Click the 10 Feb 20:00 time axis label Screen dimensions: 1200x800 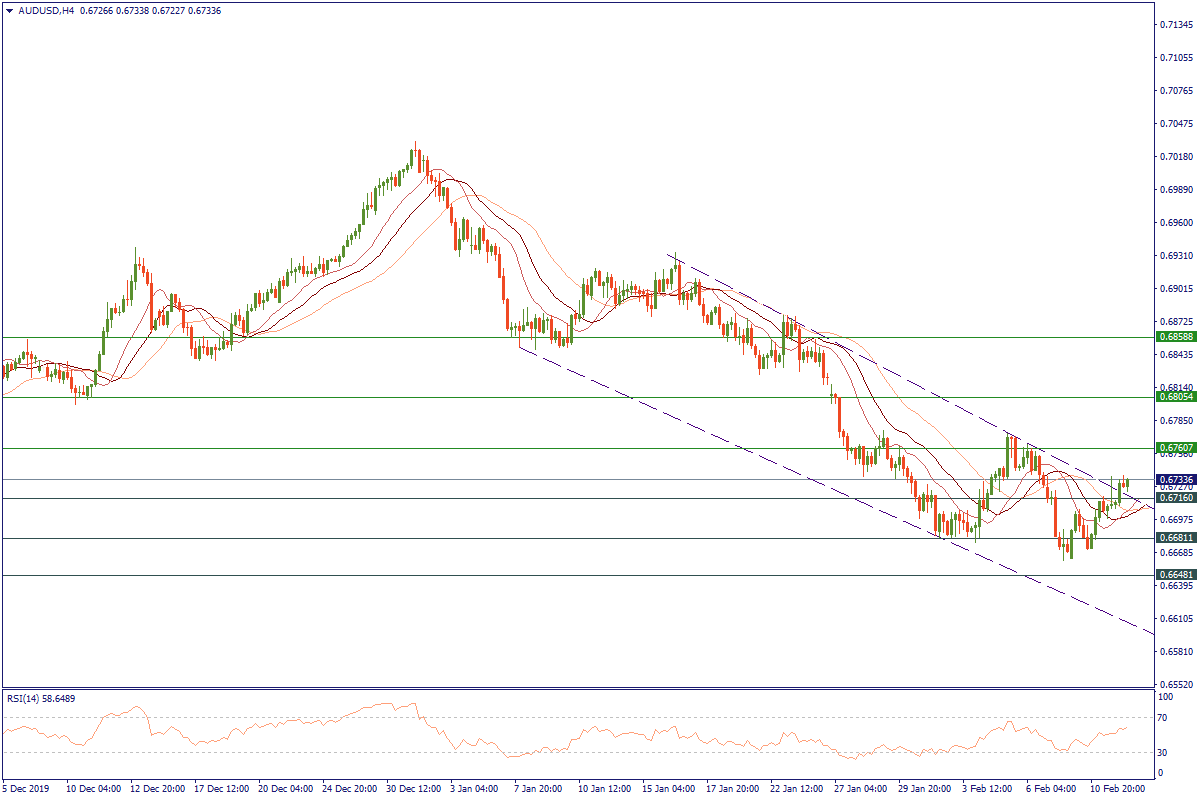pos(1116,789)
